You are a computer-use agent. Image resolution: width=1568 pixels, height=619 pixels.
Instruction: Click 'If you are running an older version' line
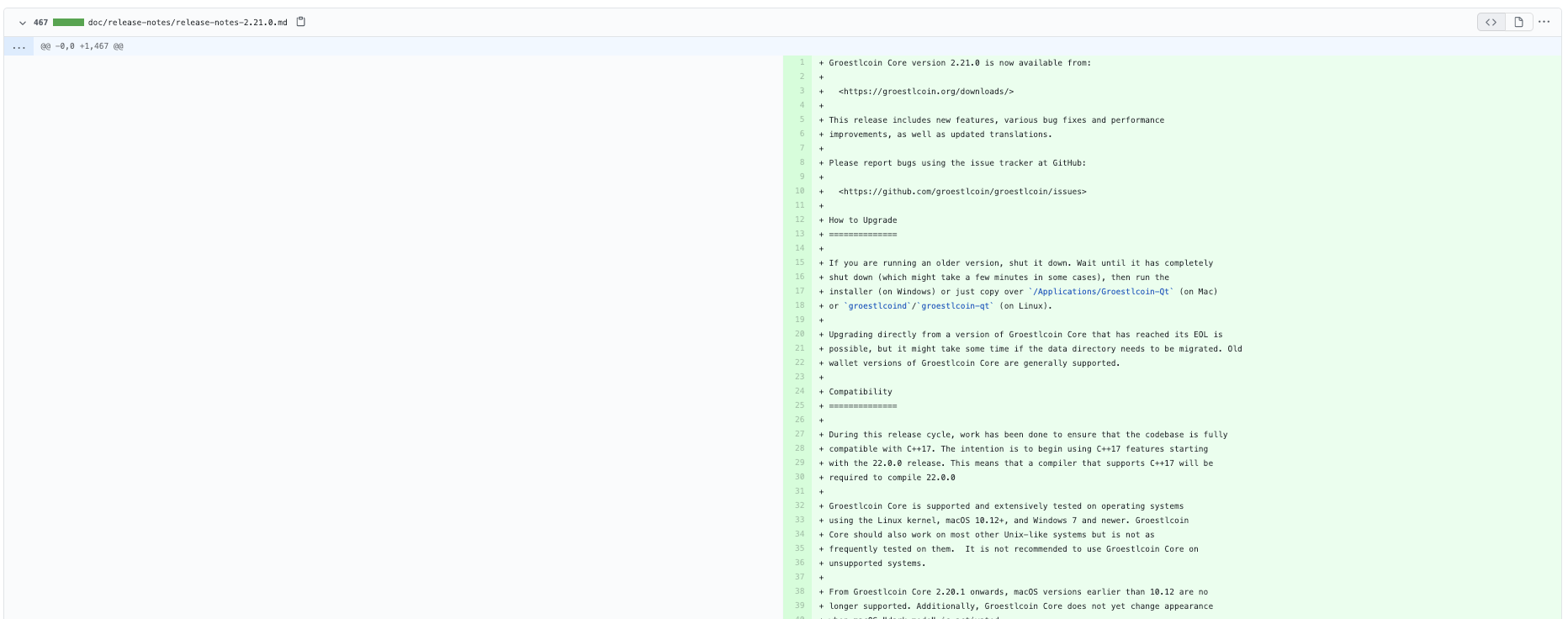pos(1021,263)
